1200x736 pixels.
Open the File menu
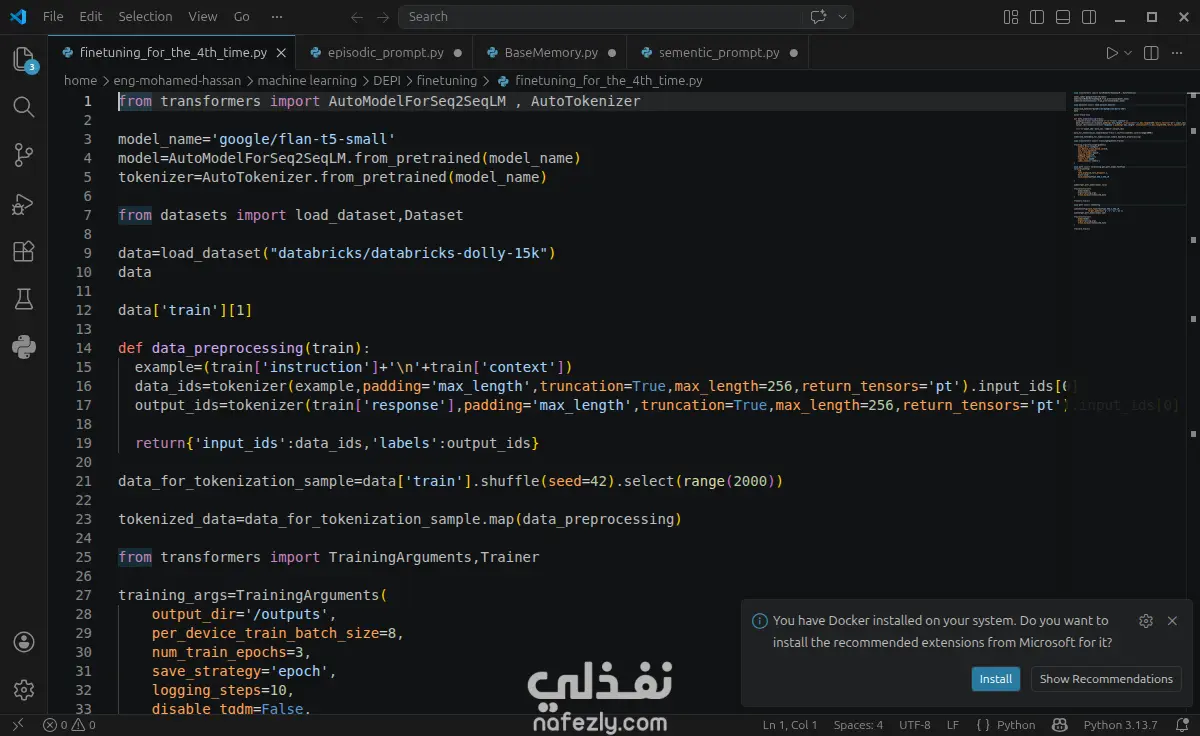[x=53, y=17]
